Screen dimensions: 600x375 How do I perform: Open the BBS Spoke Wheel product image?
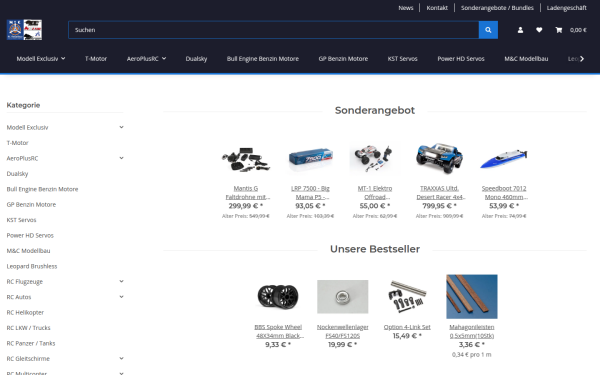point(278,297)
